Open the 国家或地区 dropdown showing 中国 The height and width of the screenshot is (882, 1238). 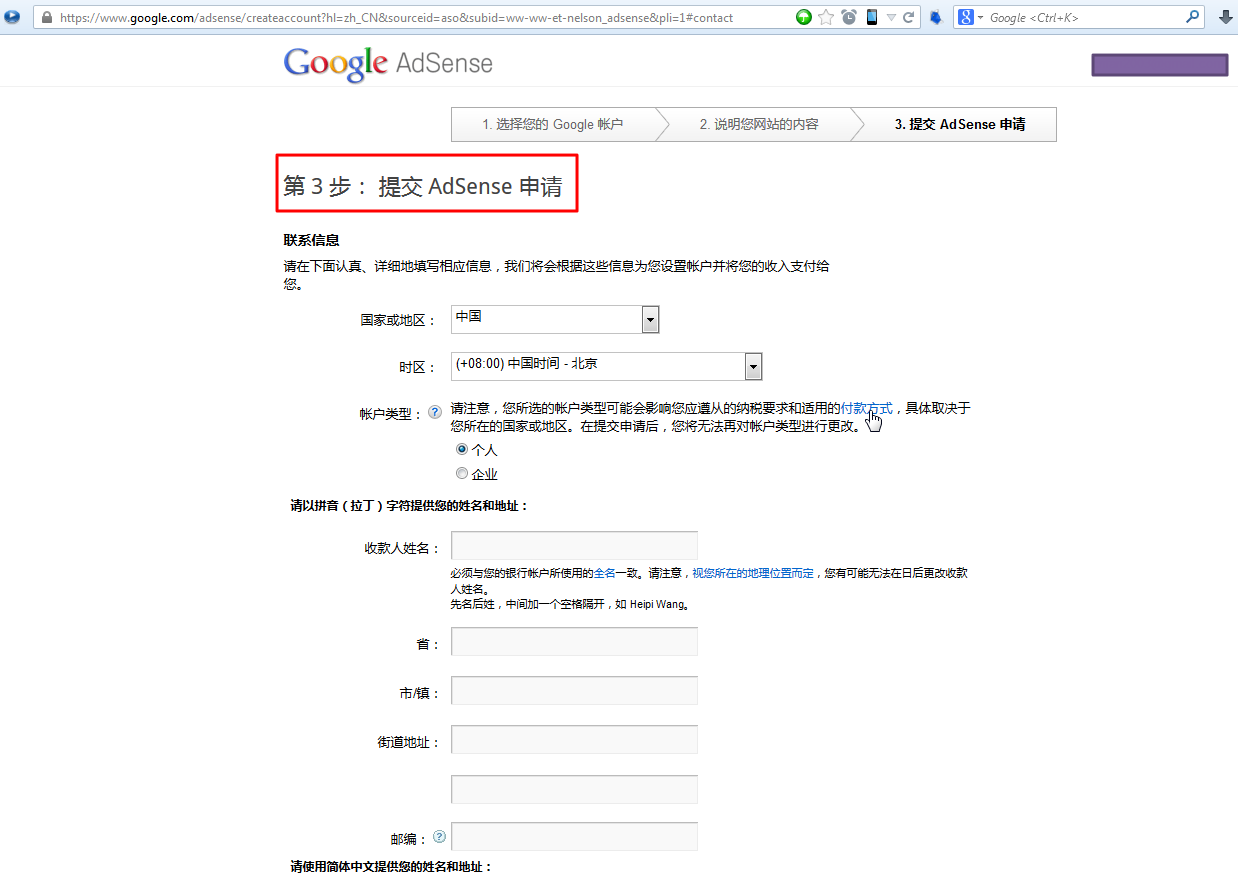click(555, 319)
